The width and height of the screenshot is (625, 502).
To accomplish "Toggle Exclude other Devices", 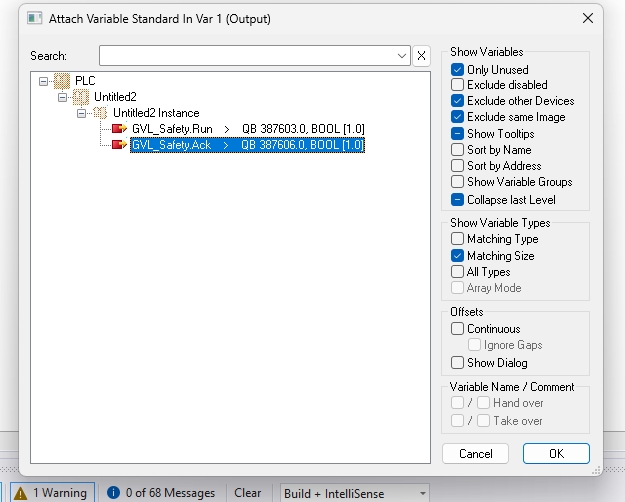I will coord(457,100).
